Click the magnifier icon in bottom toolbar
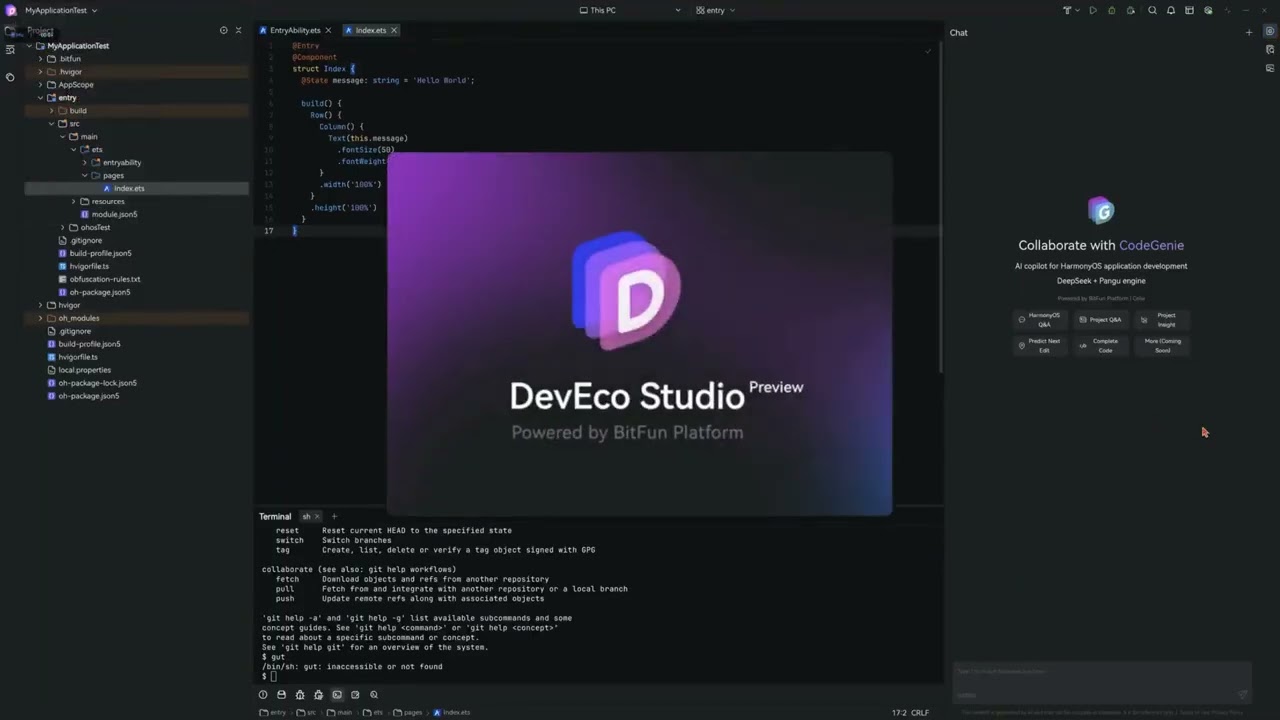Image resolution: width=1280 pixels, height=720 pixels. (x=374, y=694)
